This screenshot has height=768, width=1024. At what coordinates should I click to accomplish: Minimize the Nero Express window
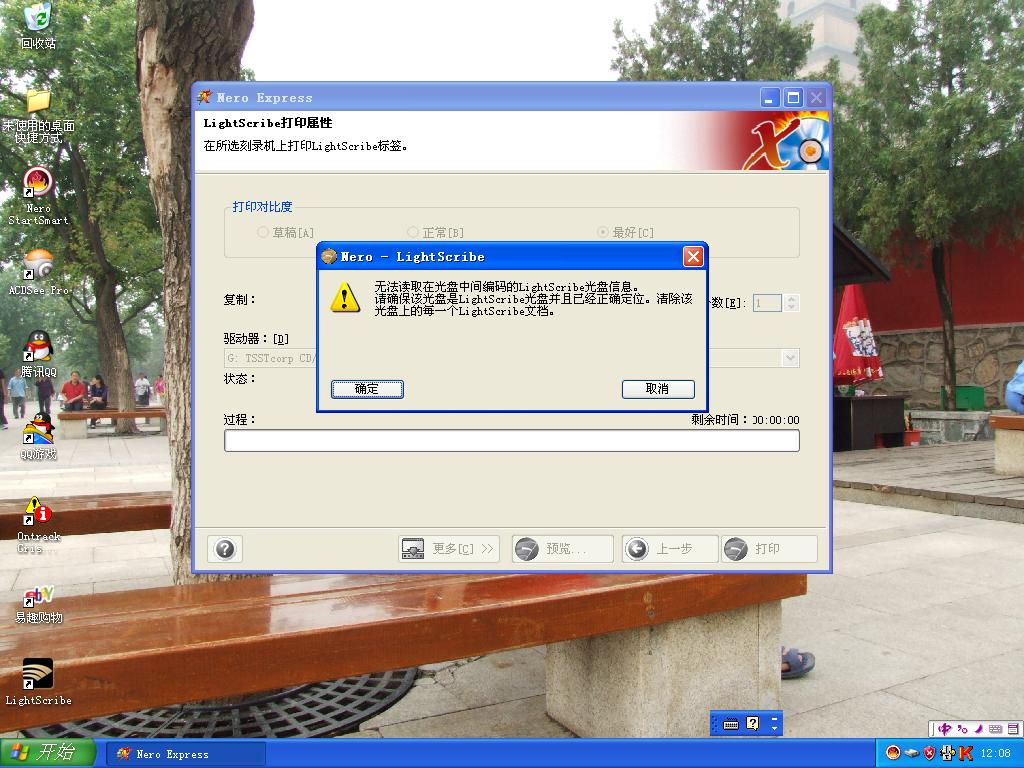[771, 98]
